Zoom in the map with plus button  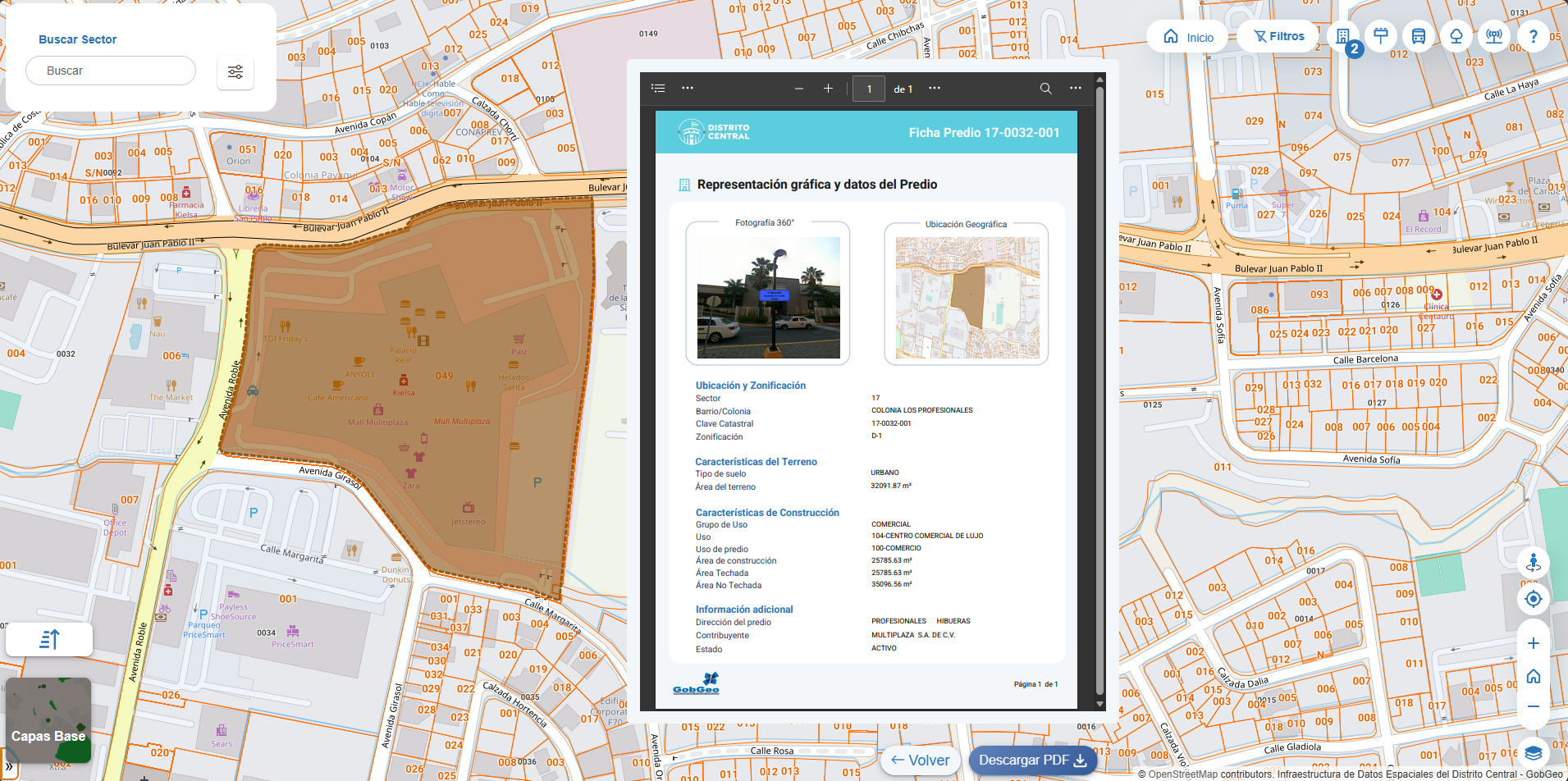point(1533,643)
